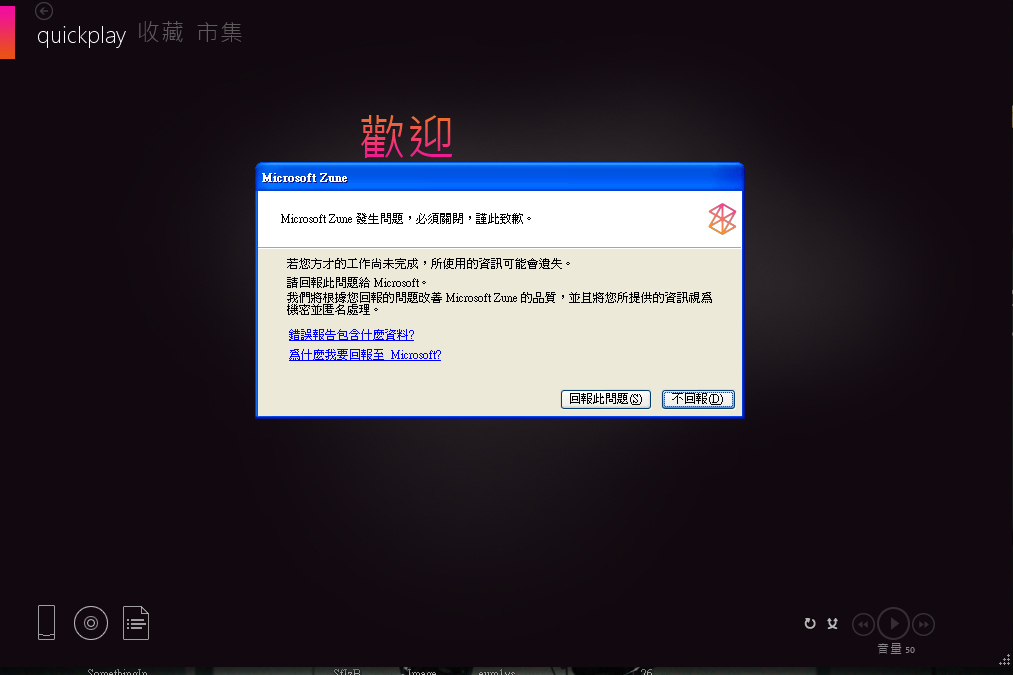
Task: Skip to the previous track
Action: 864,624
